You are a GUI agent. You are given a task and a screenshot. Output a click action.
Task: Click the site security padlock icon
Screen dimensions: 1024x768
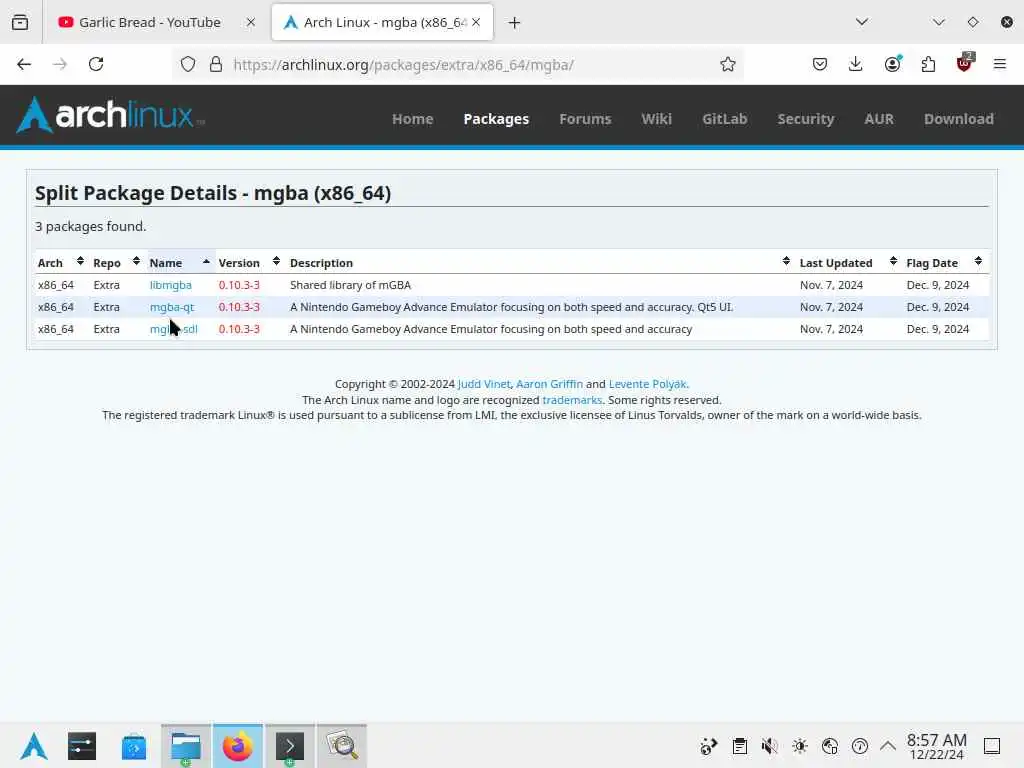click(216, 65)
